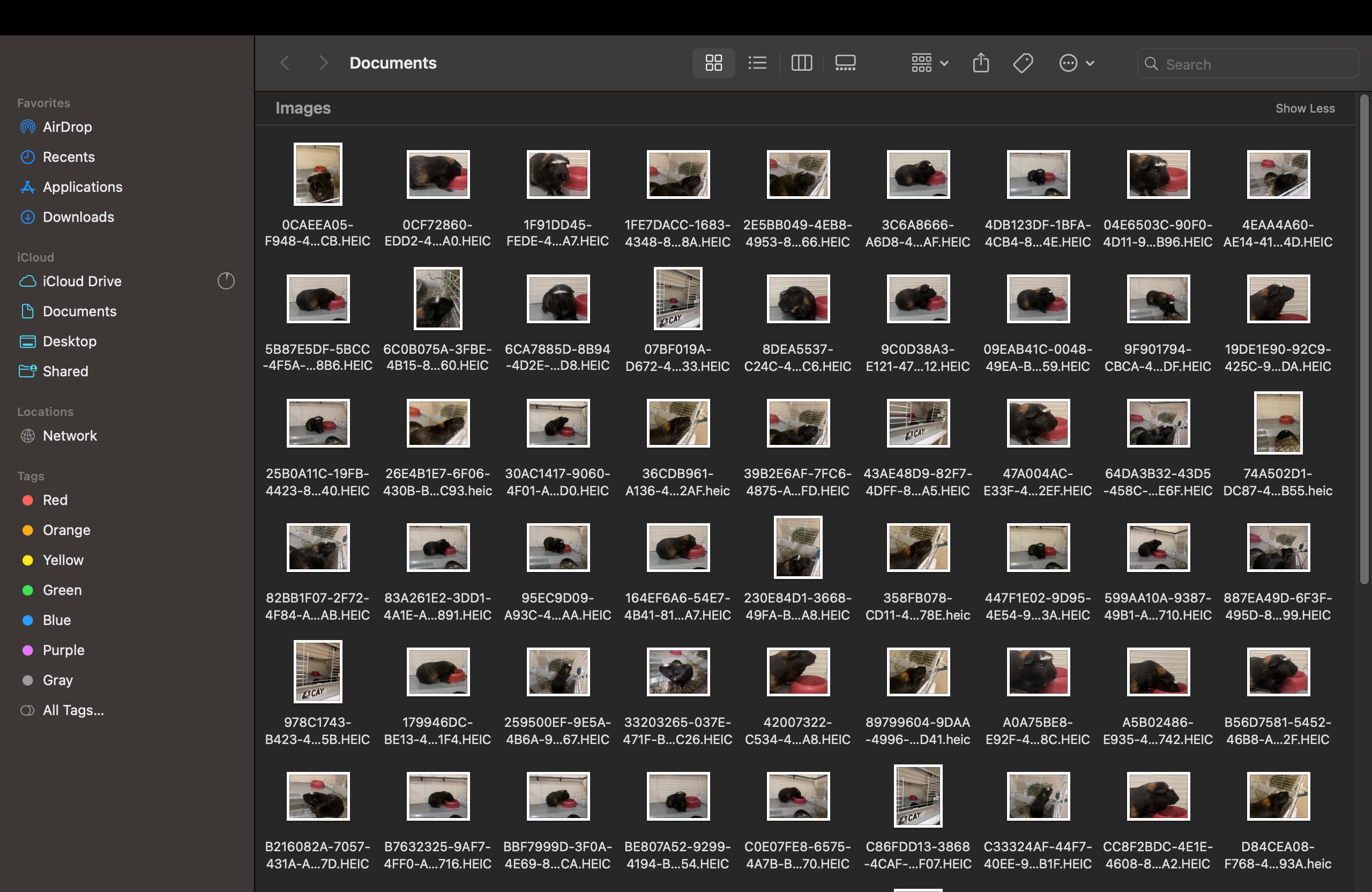Filter files by the Red tag
The image size is (1372, 892).
(x=54, y=500)
